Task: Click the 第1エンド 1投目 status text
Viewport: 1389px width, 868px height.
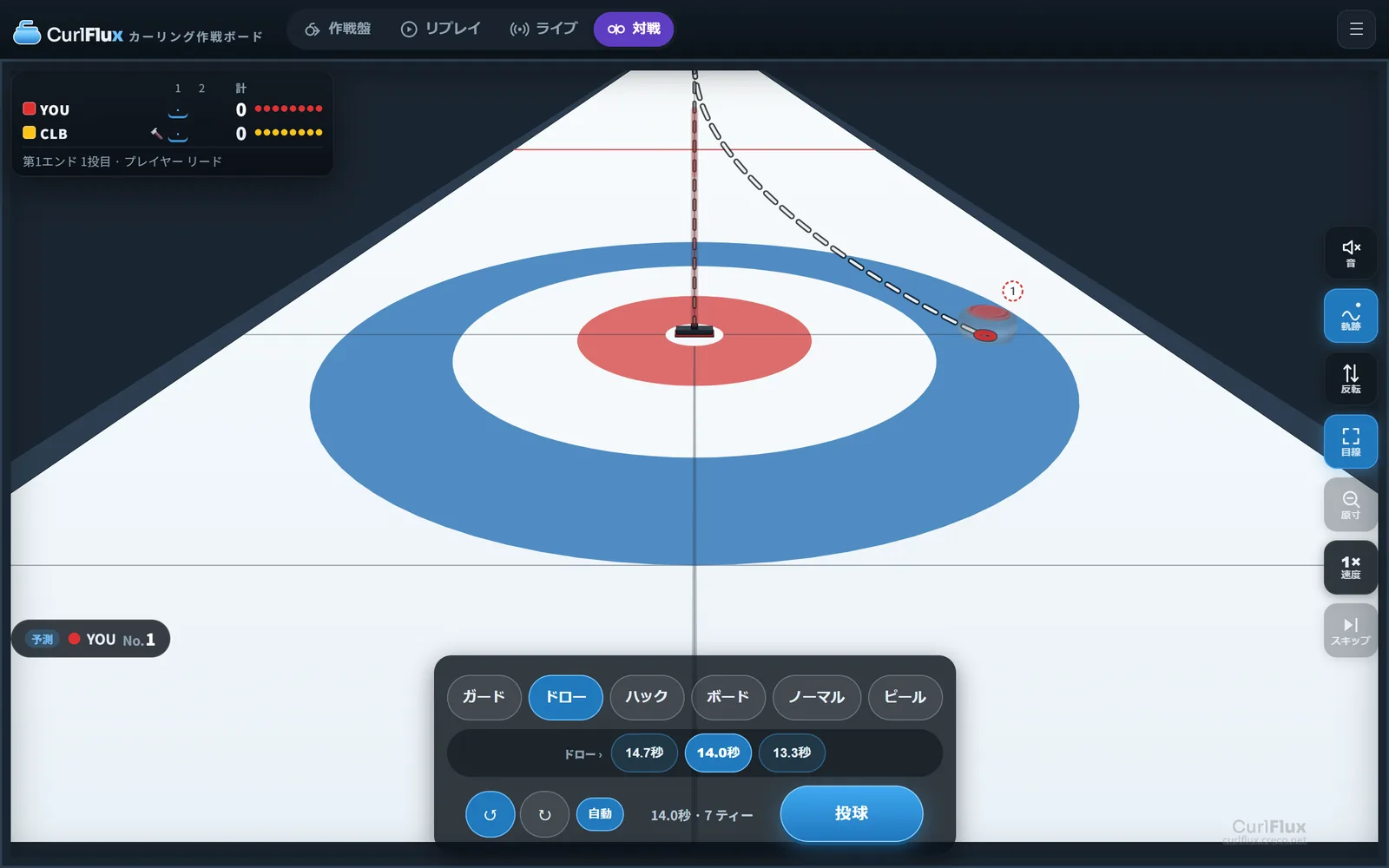Action: point(122,161)
